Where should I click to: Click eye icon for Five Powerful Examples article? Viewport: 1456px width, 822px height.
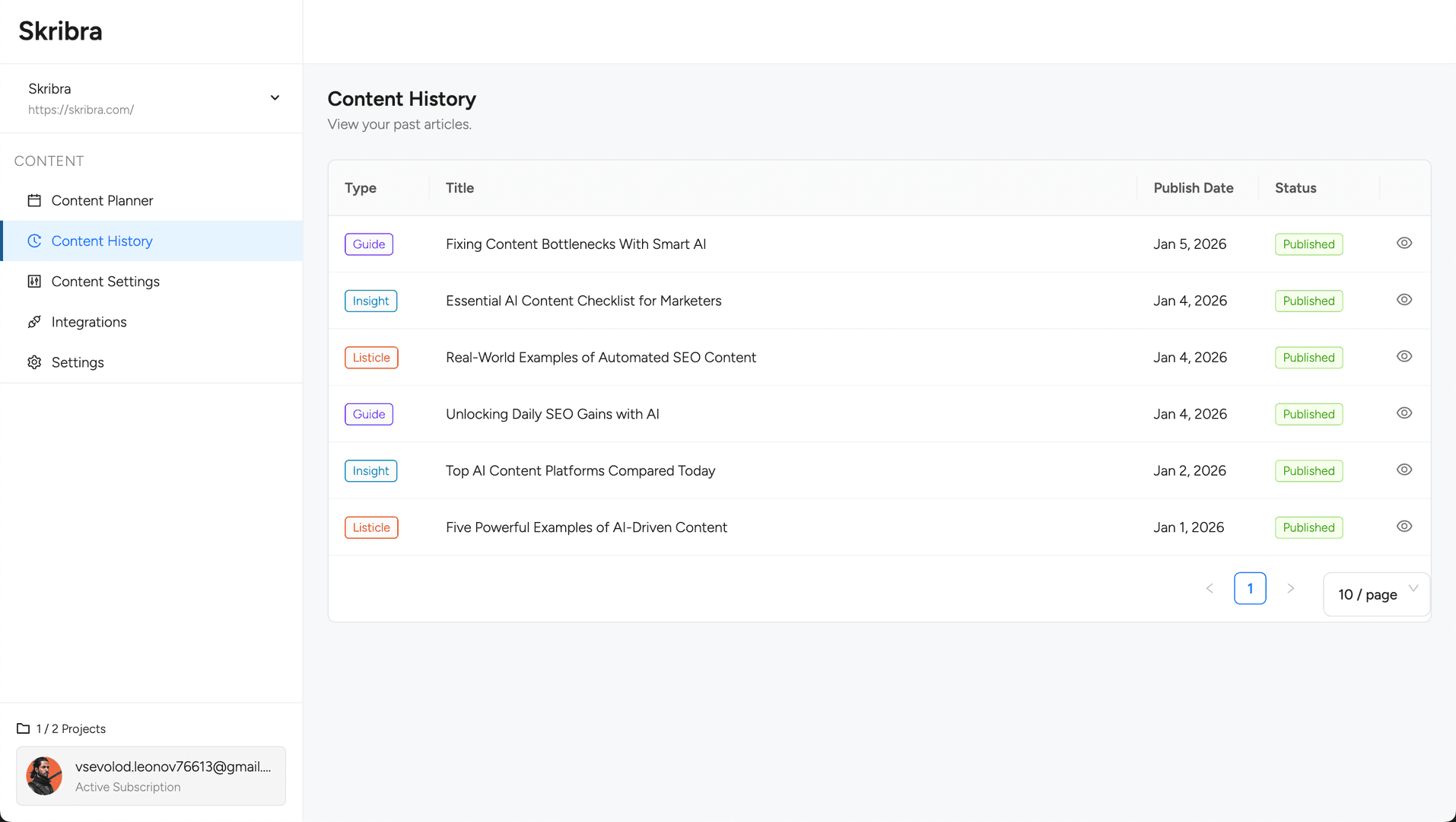[1404, 527]
